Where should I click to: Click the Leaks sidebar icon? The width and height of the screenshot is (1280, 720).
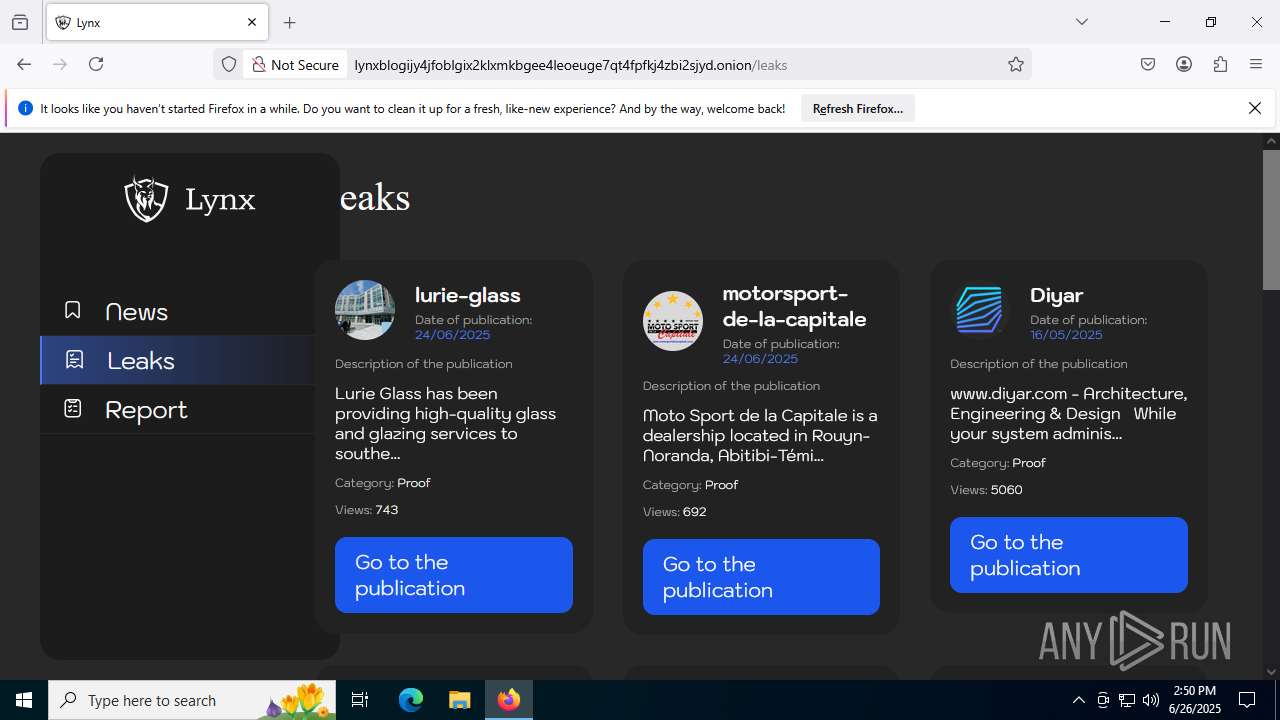tap(74, 359)
